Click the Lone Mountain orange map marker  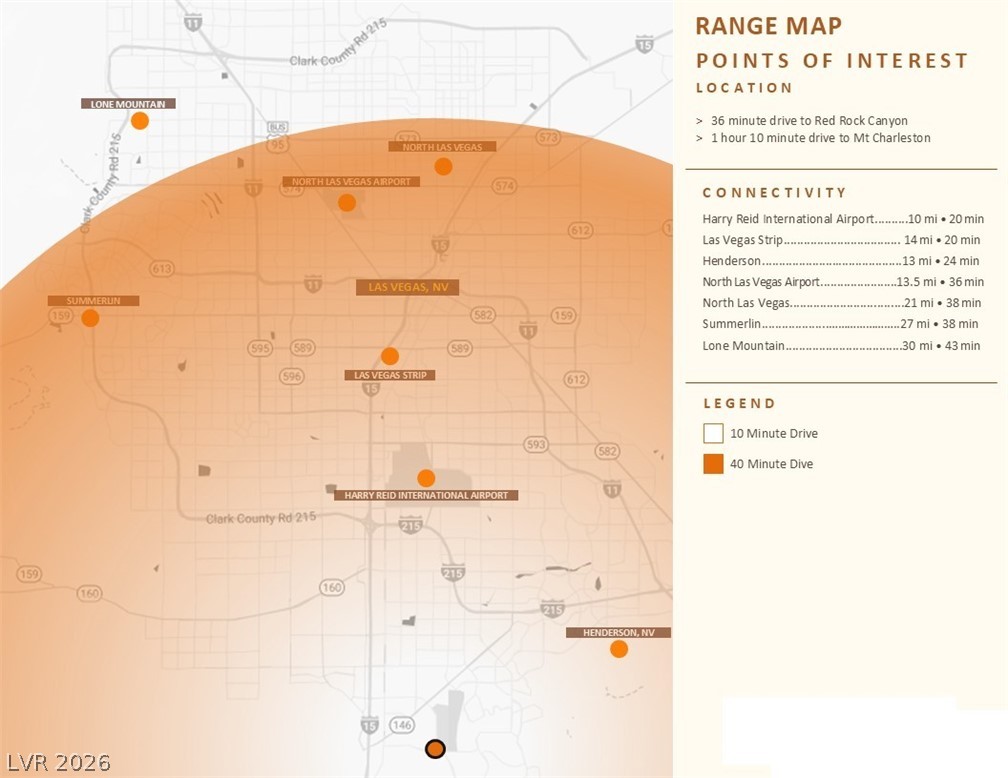click(140, 121)
